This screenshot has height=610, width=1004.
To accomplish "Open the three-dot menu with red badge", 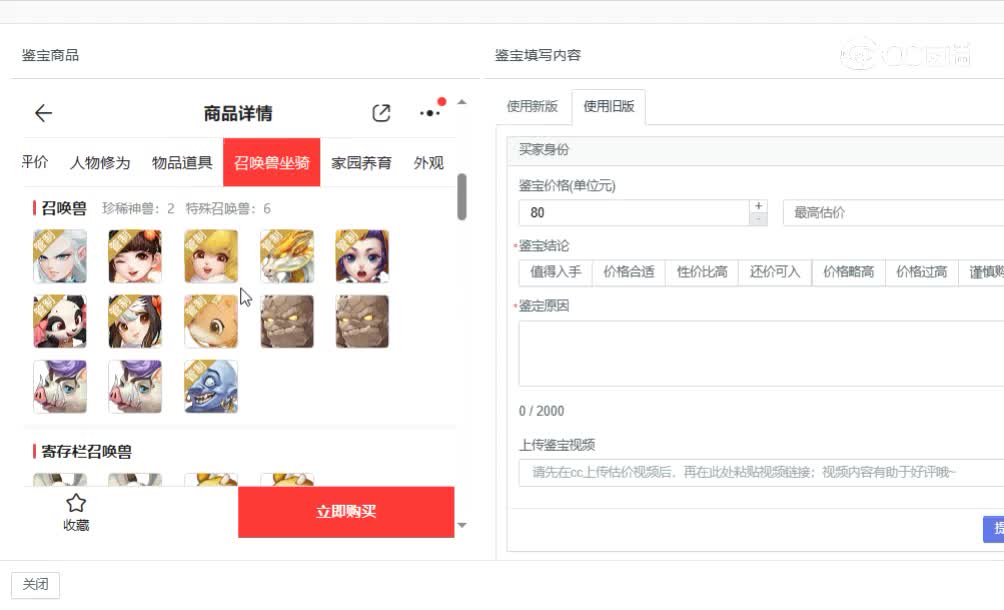I will (430, 113).
